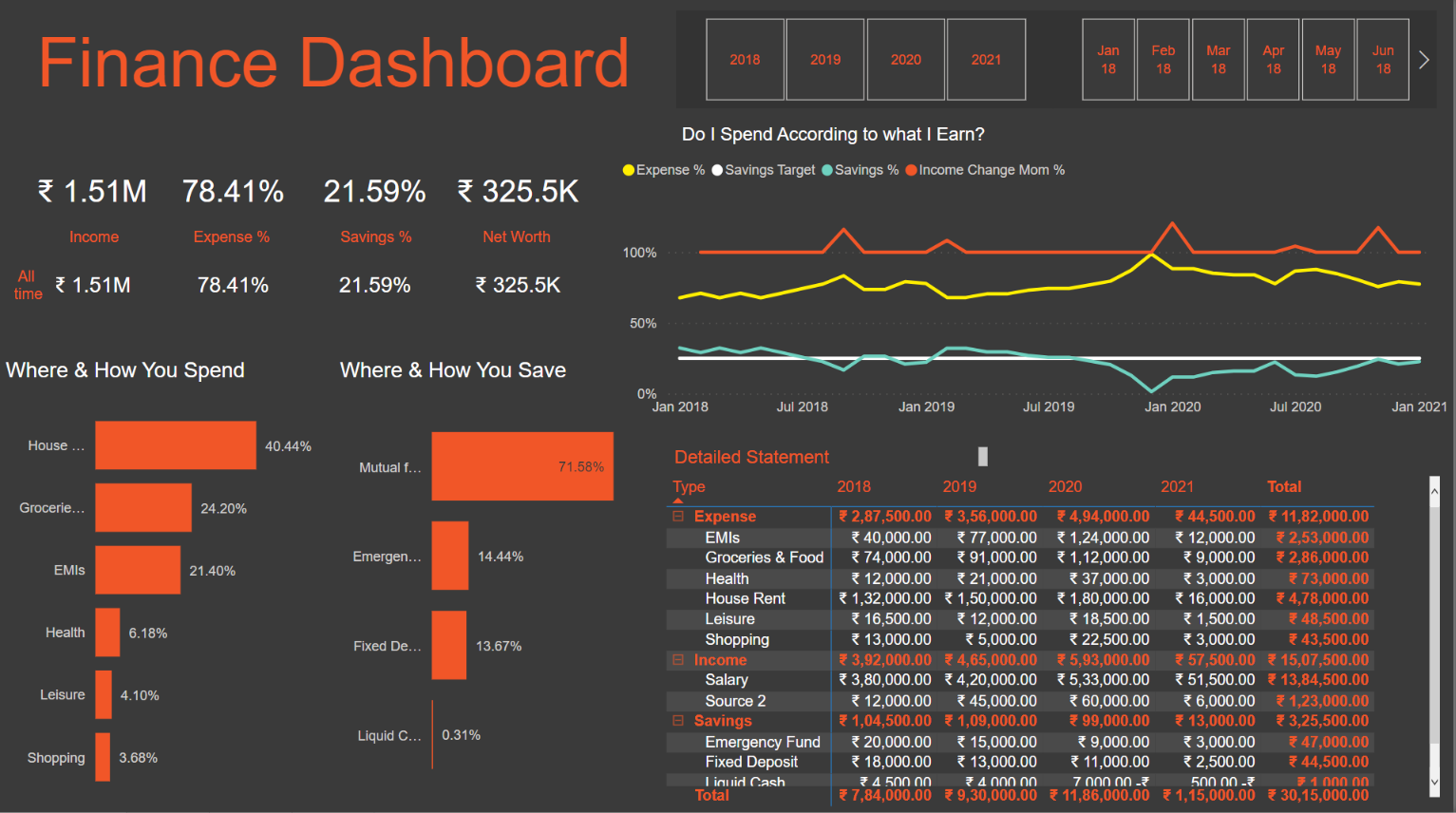The height and width of the screenshot is (813, 1456).
Task: Select the House Rent bar in spend chart
Action: tap(175, 444)
